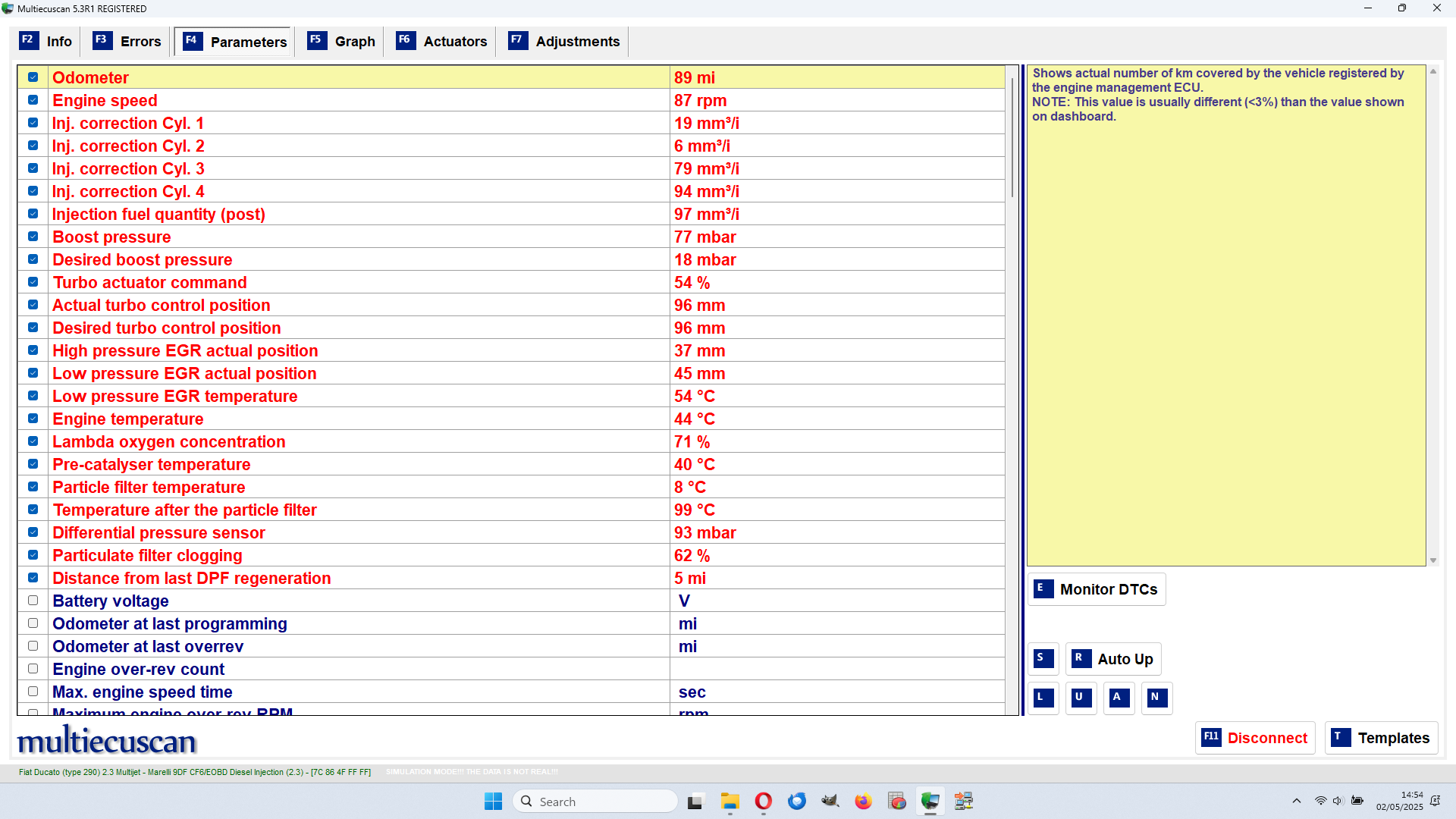This screenshot has height=819, width=1456.
Task: Open Windows Start menu
Action: [x=493, y=802]
